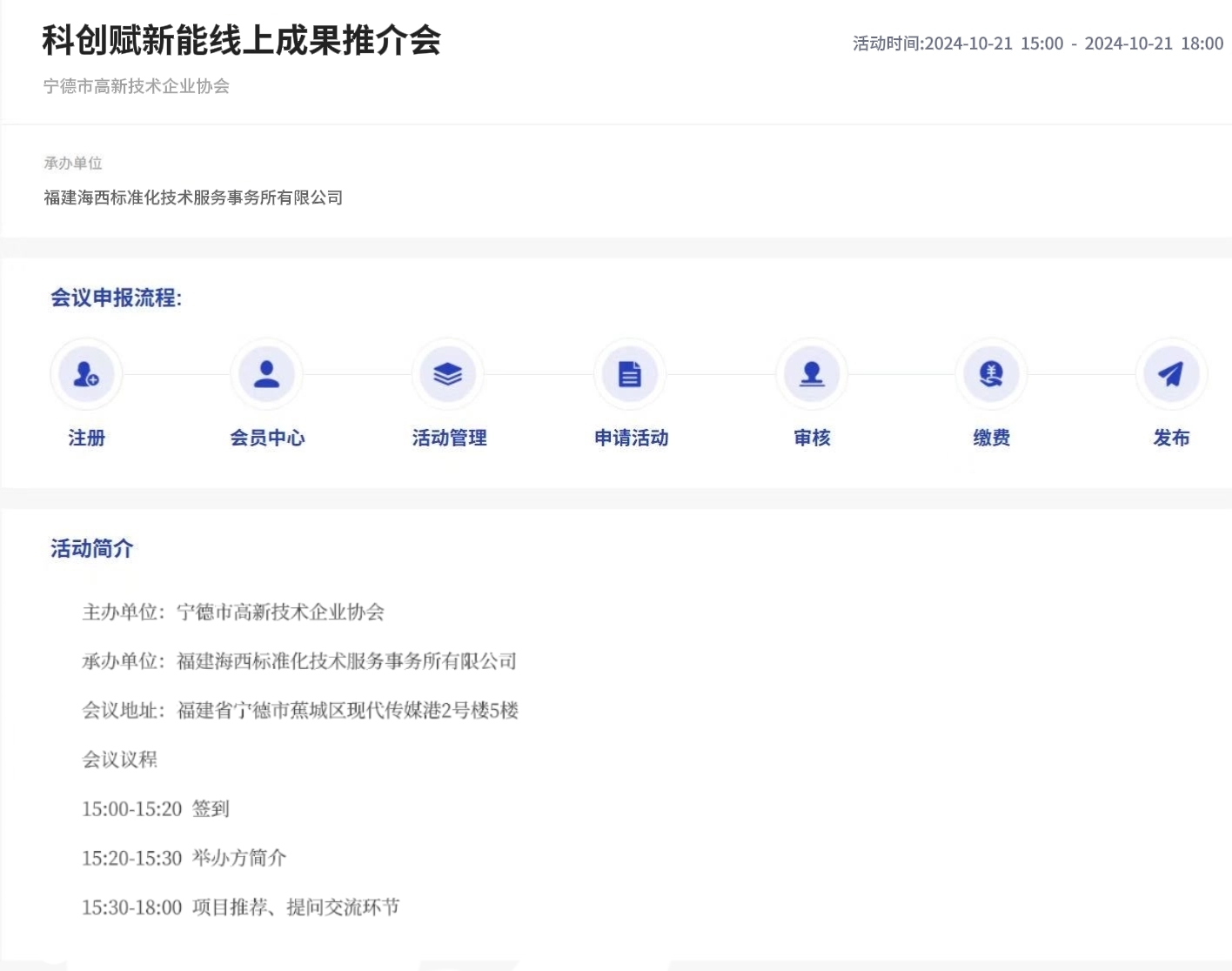Viewport: 1232px width, 971px height.
Task: Open the 会员中心 person icon
Action: [267, 374]
